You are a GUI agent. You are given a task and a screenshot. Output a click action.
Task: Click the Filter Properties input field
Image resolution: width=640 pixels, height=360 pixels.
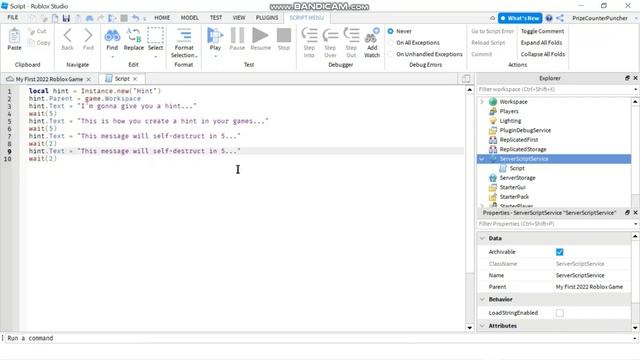[x=554, y=224]
